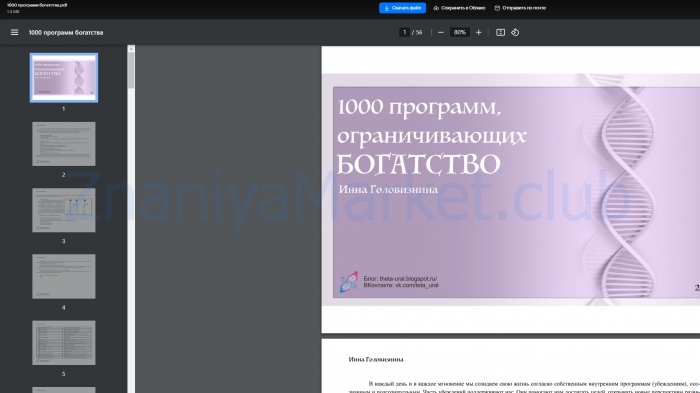Viewport: 700px width, 393px height.
Task: Click the Theta logo icon on cover
Action: [x=349, y=282]
